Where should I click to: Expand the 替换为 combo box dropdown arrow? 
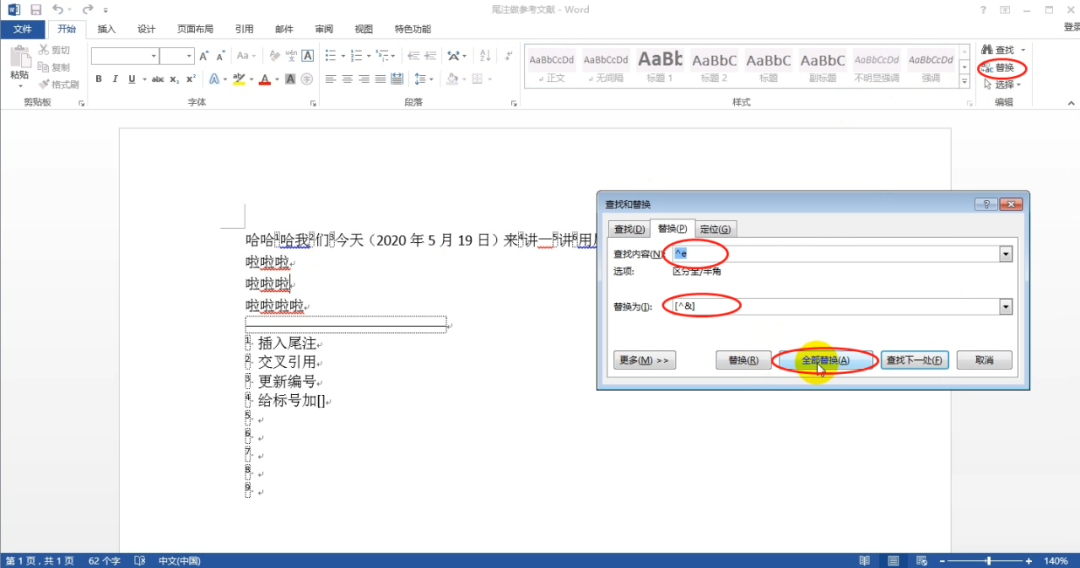click(x=1005, y=307)
